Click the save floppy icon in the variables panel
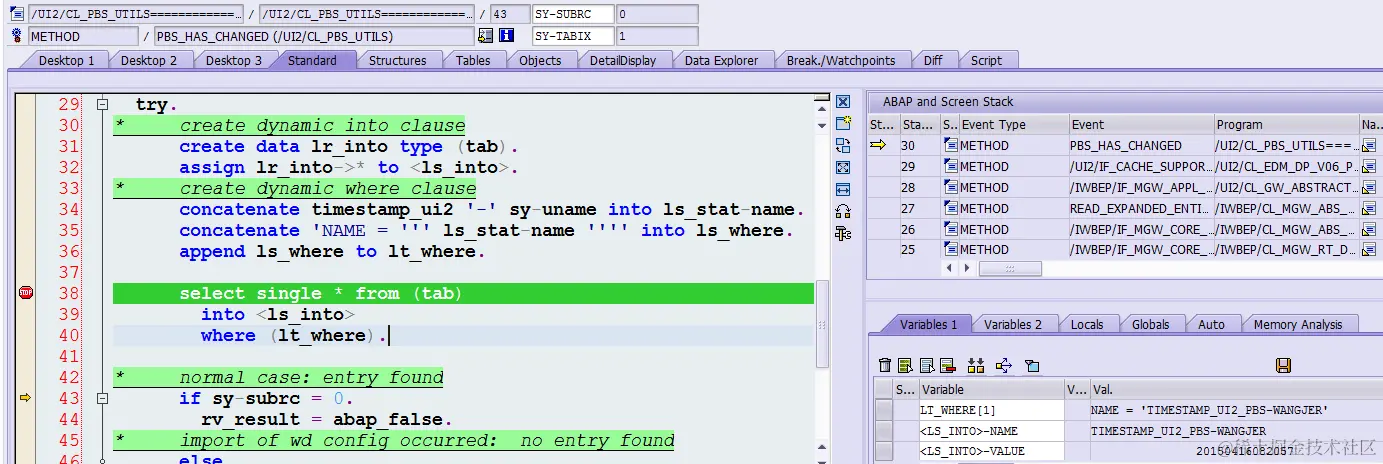This screenshot has height=464, width=1383. click(1284, 366)
